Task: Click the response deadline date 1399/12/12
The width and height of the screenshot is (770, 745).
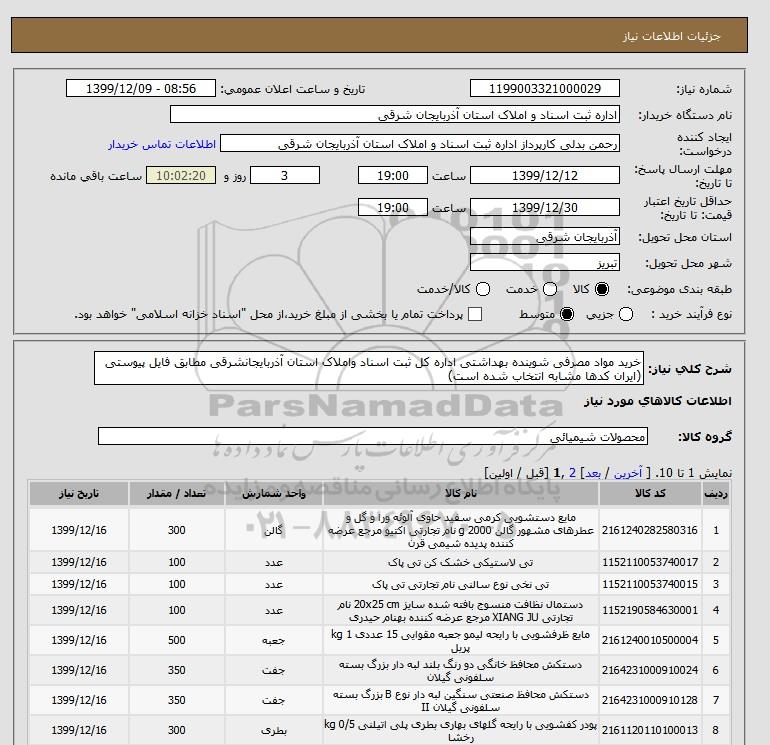Action: (545, 175)
